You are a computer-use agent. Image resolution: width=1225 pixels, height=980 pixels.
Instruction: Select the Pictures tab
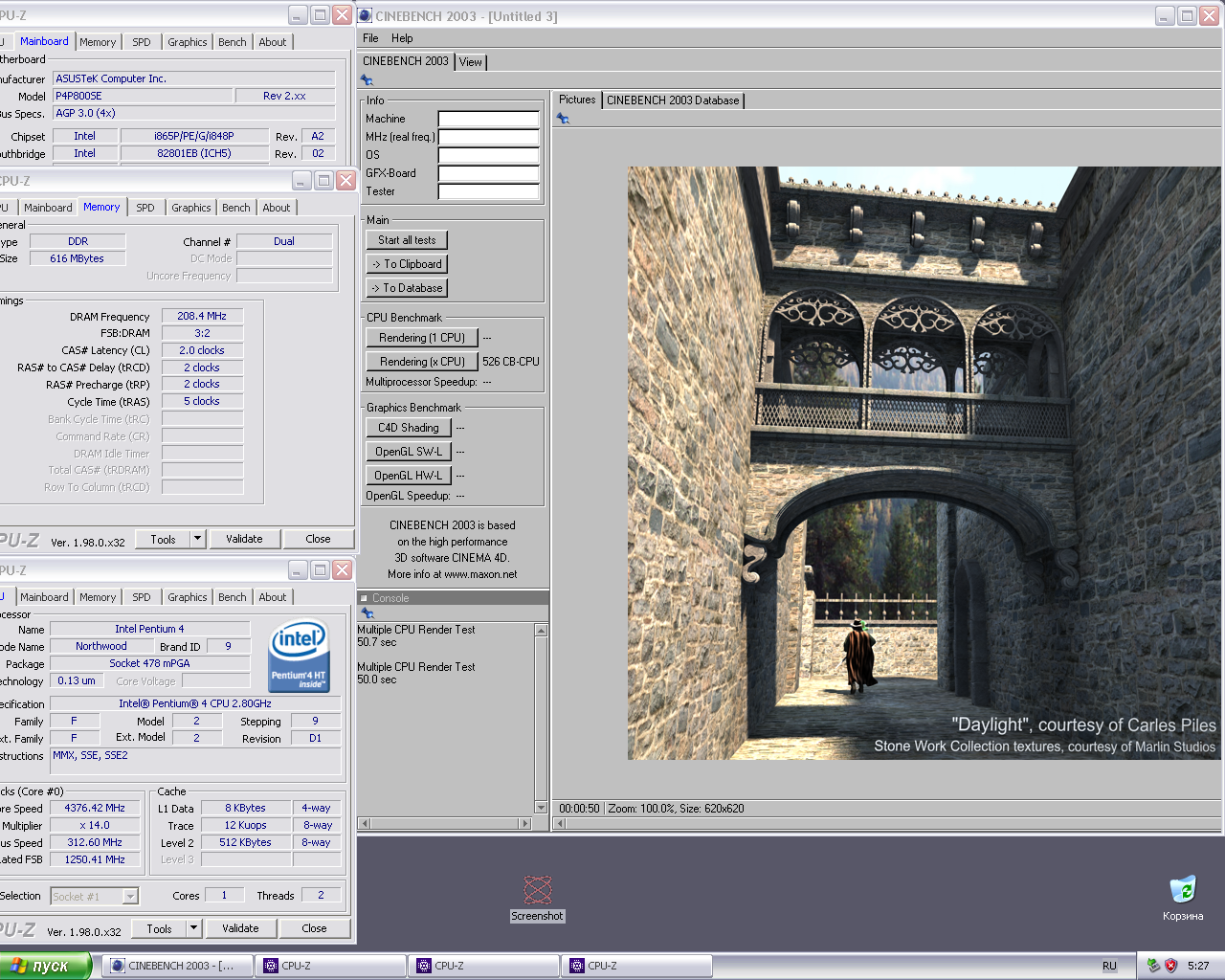pyautogui.click(x=577, y=100)
